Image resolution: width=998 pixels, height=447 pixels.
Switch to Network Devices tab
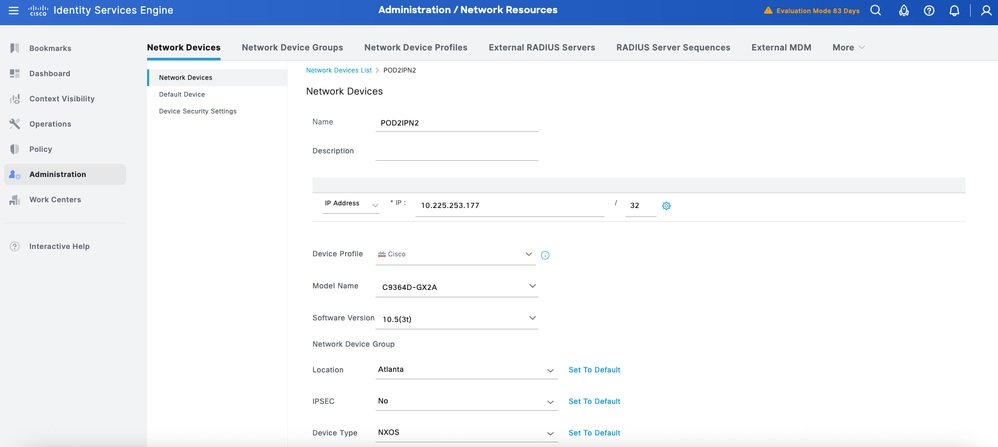183,47
